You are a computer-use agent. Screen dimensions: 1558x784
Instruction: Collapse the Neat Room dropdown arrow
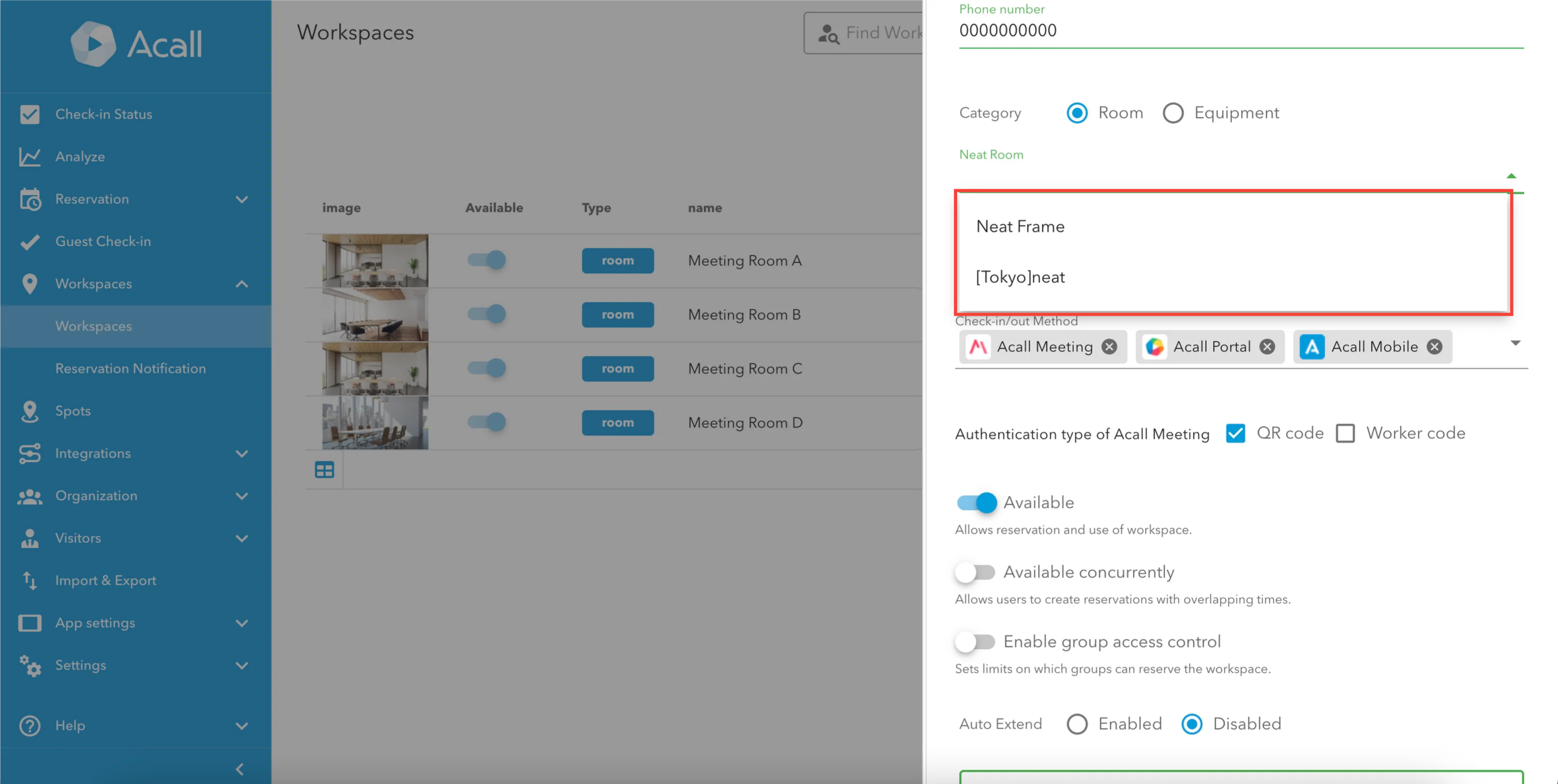tap(1511, 176)
